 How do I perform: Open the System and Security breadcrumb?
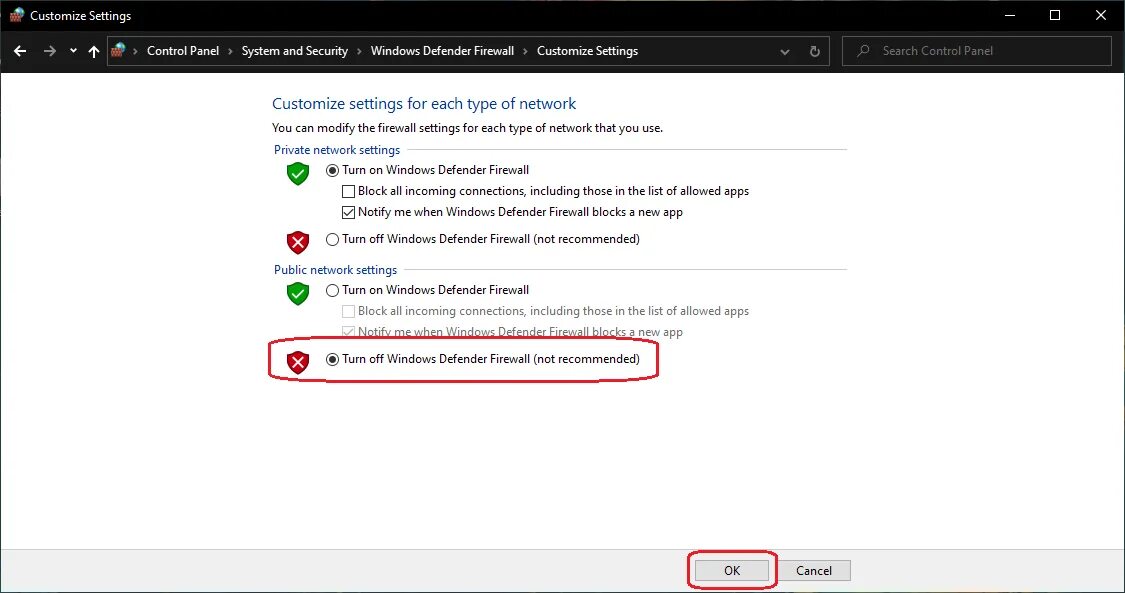(295, 51)
